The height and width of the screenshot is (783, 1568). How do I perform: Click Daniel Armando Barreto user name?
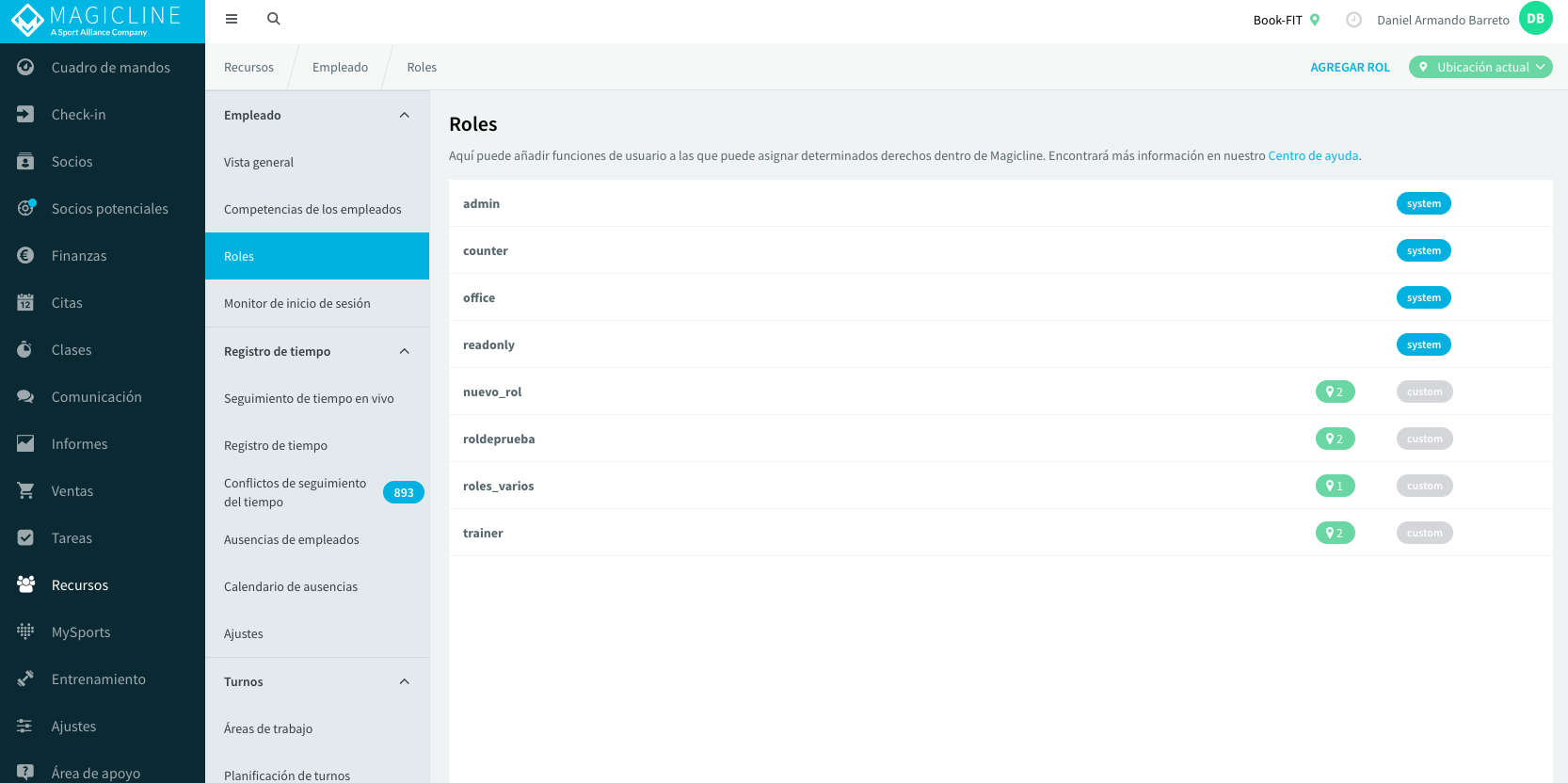[x=1443, y=20]
